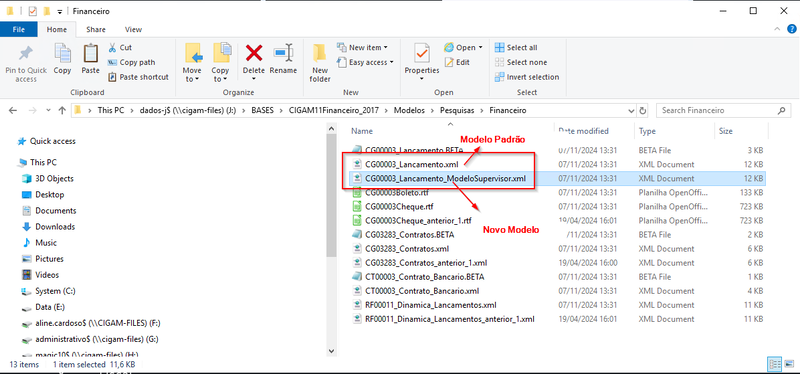Open Music in navigation pane
The width and height of the screenshot is (800, 374).
click(40, 242)
